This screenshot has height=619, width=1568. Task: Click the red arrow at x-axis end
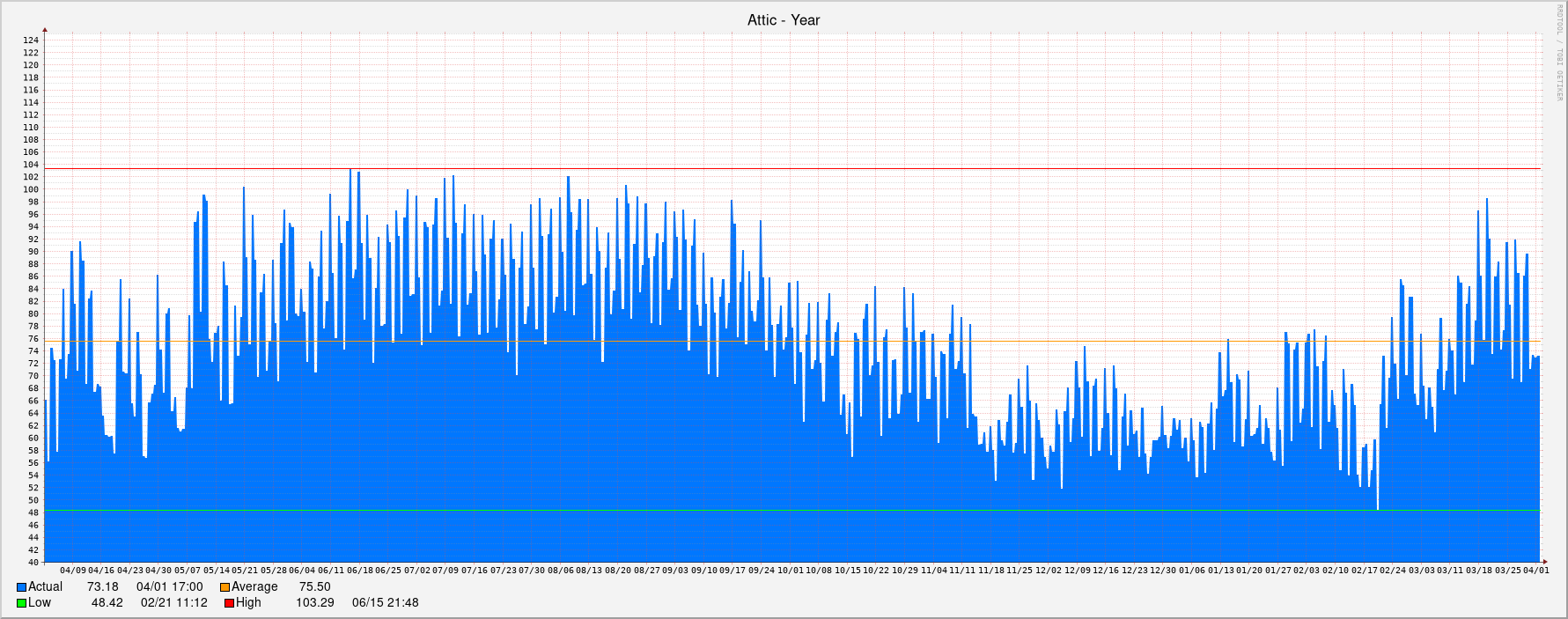pos(1543,562)
